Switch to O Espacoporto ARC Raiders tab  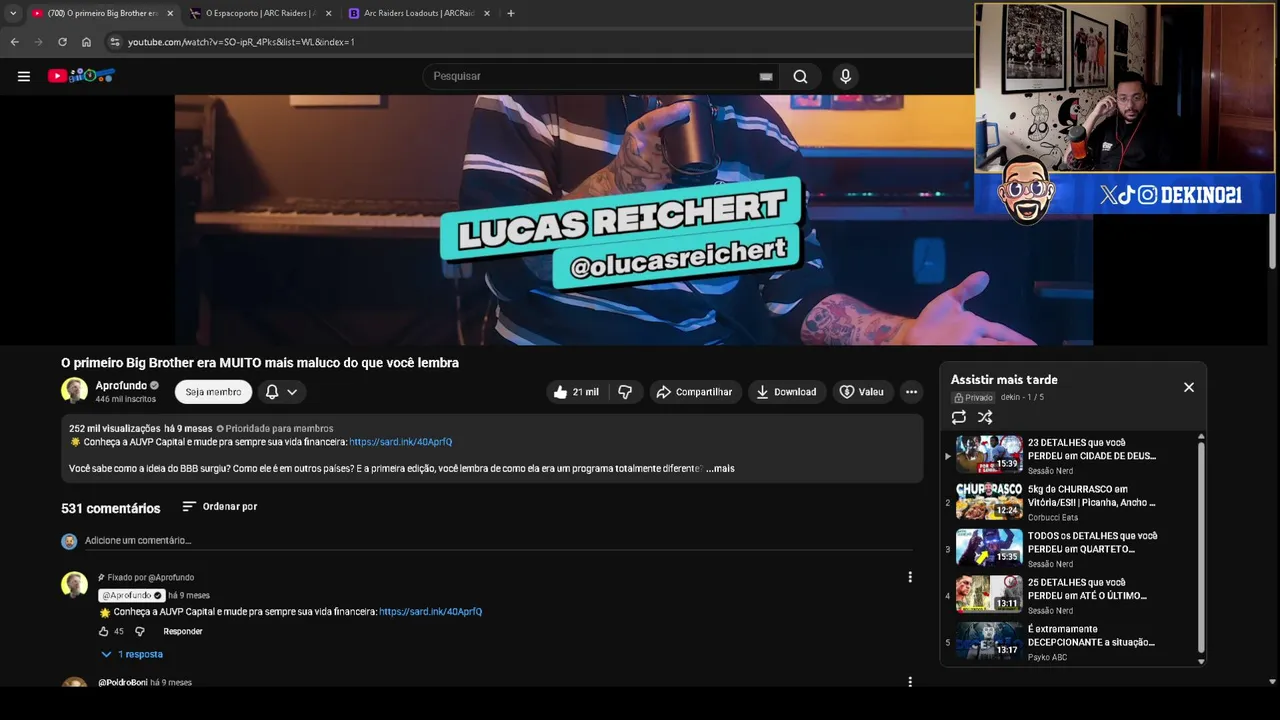pos(261,13)
